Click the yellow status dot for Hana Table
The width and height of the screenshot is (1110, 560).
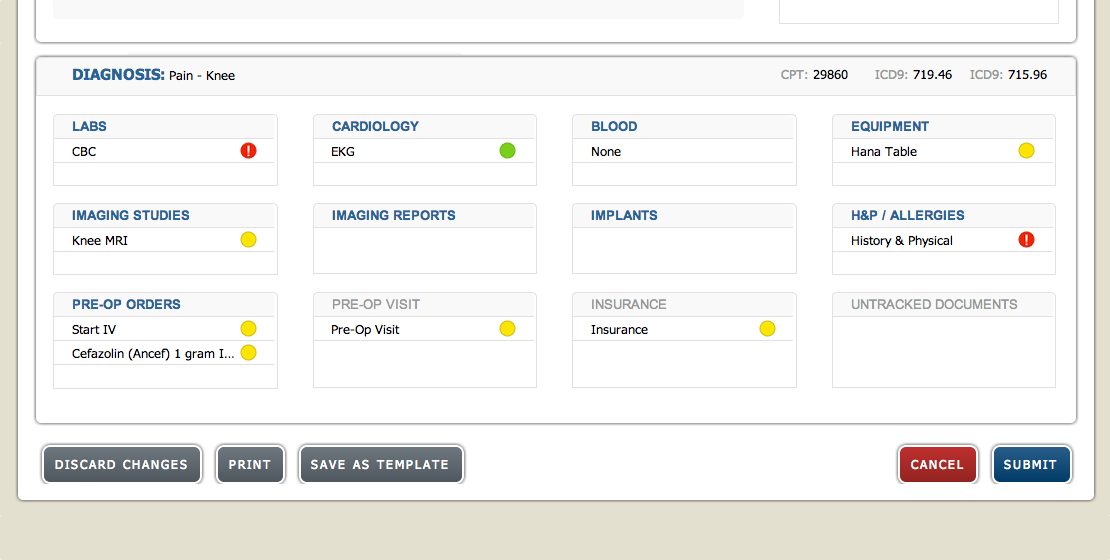pos(1026,151)
